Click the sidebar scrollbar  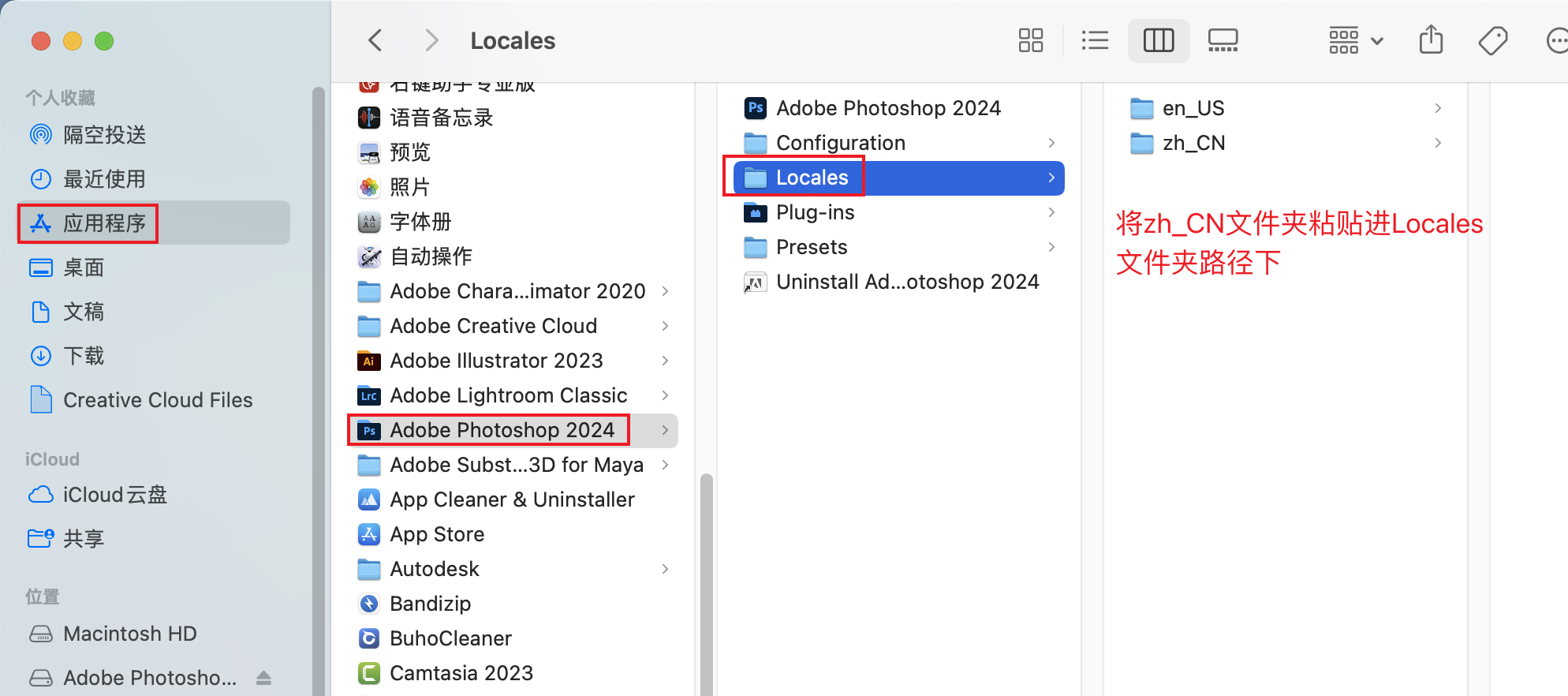319,391
